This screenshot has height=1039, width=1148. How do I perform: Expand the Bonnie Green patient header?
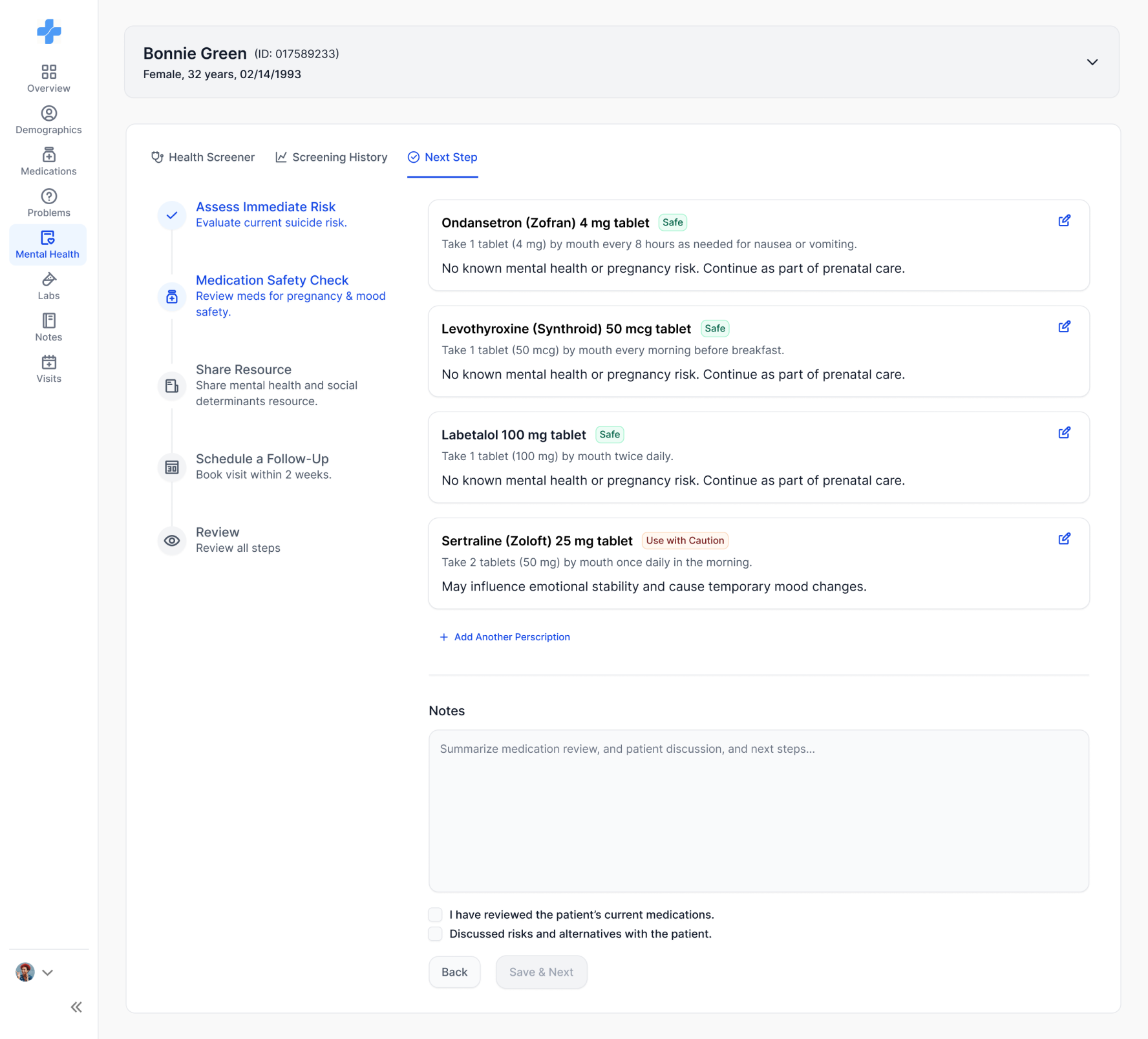(1092, 62)
